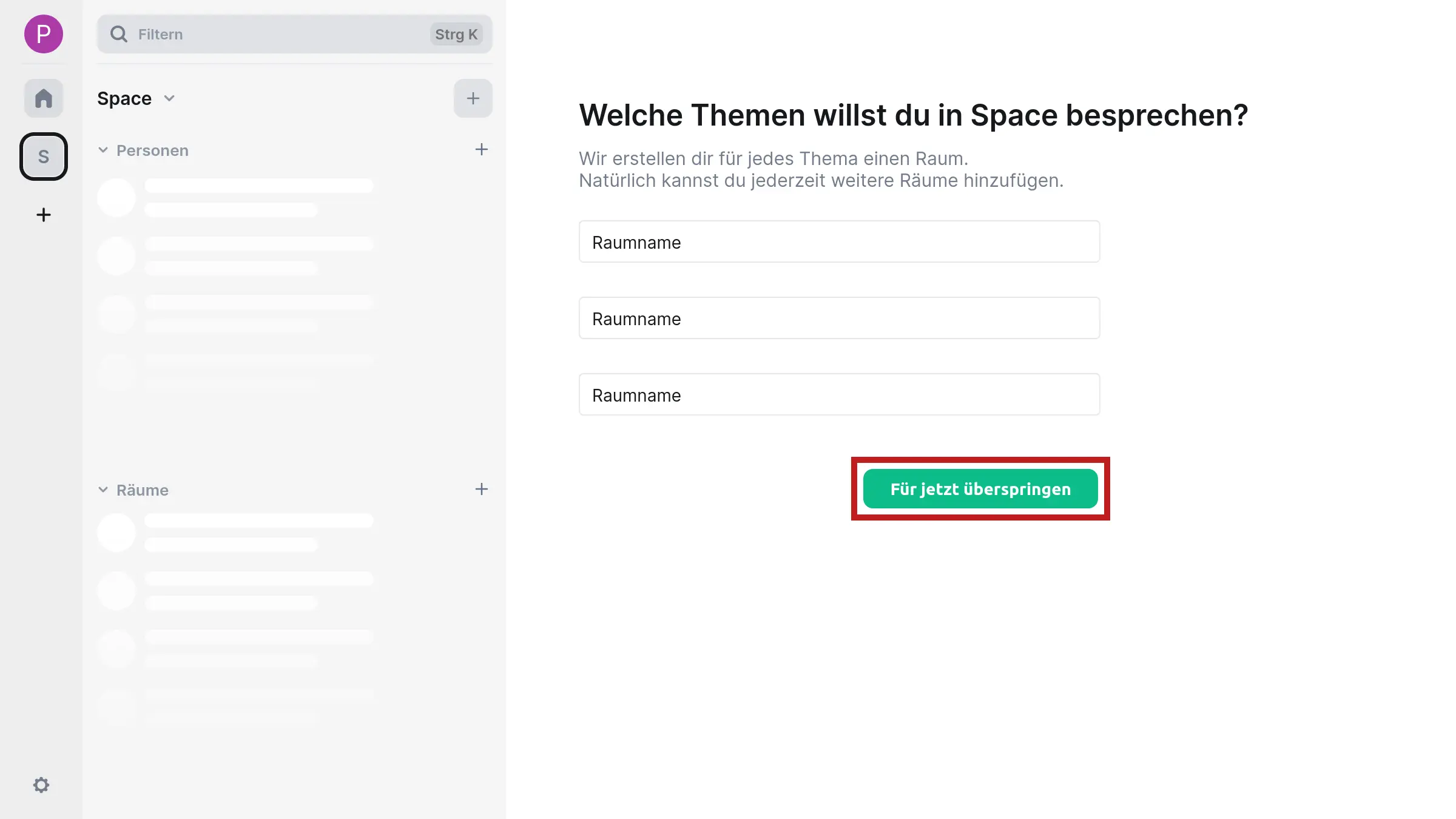Click the Strg K shortcut badge

(456, 34)
